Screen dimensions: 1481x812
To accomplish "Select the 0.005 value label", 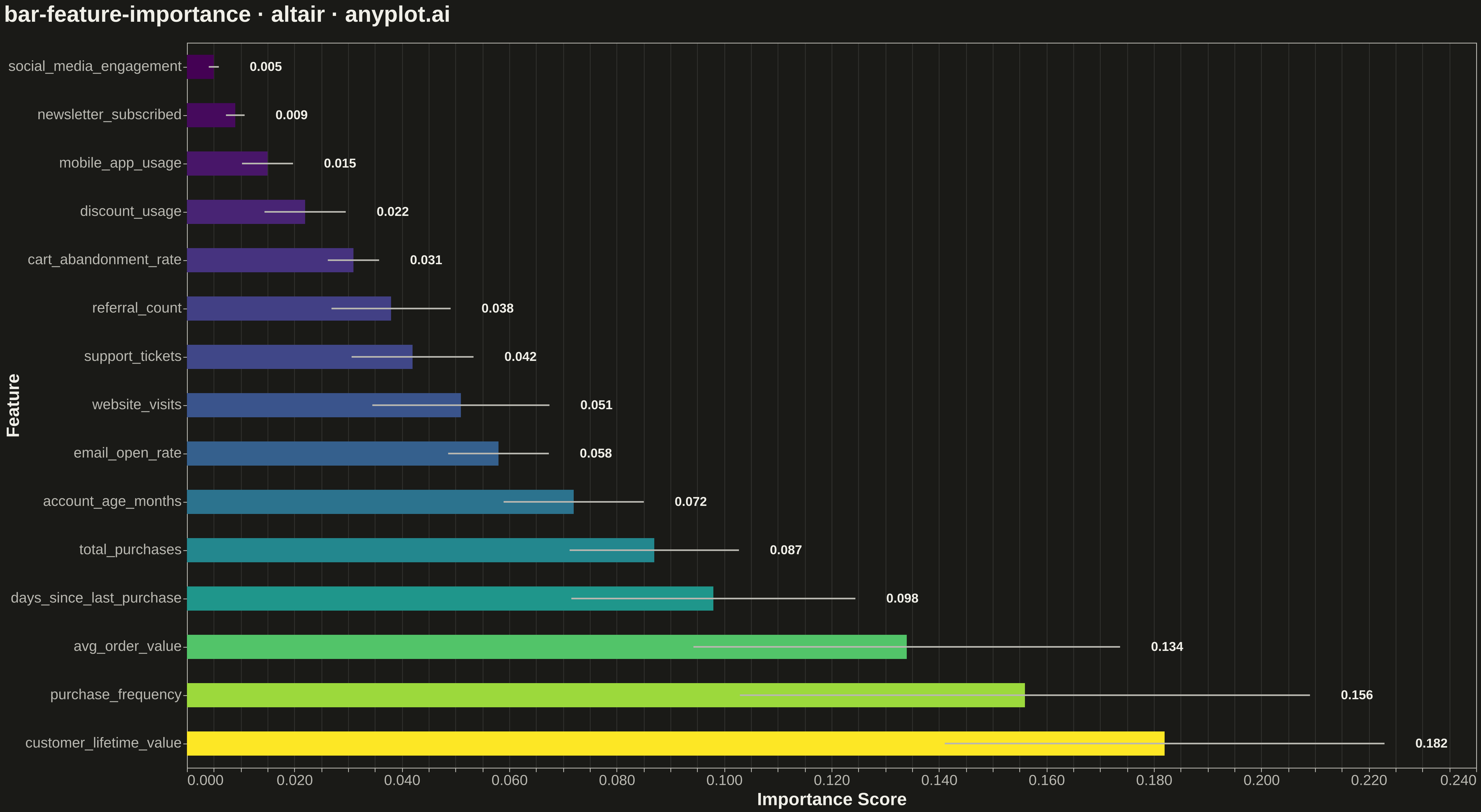I will pyautogui.click(x=266, y=67).
